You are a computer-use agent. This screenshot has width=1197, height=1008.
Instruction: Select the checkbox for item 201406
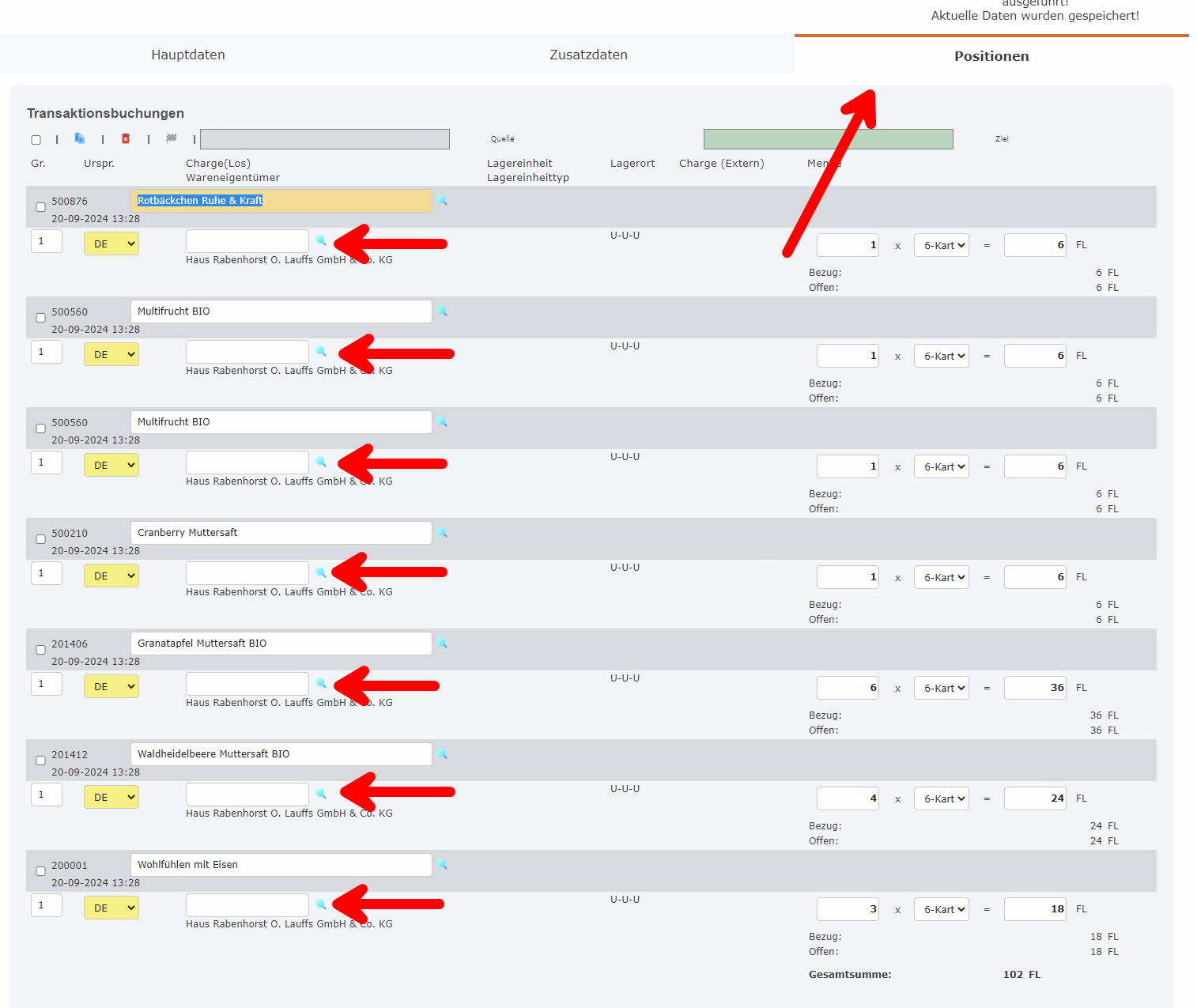click(x=40, y=650)
